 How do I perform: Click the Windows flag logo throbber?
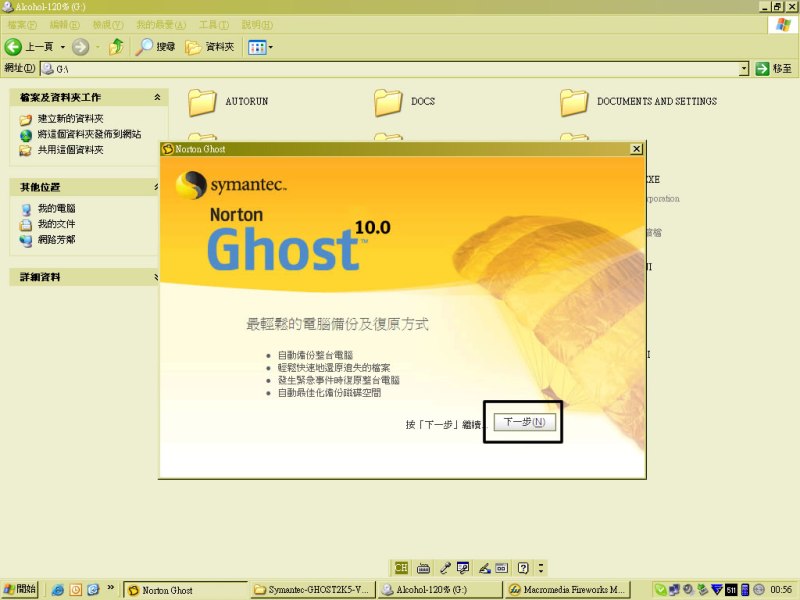(783, 24)
